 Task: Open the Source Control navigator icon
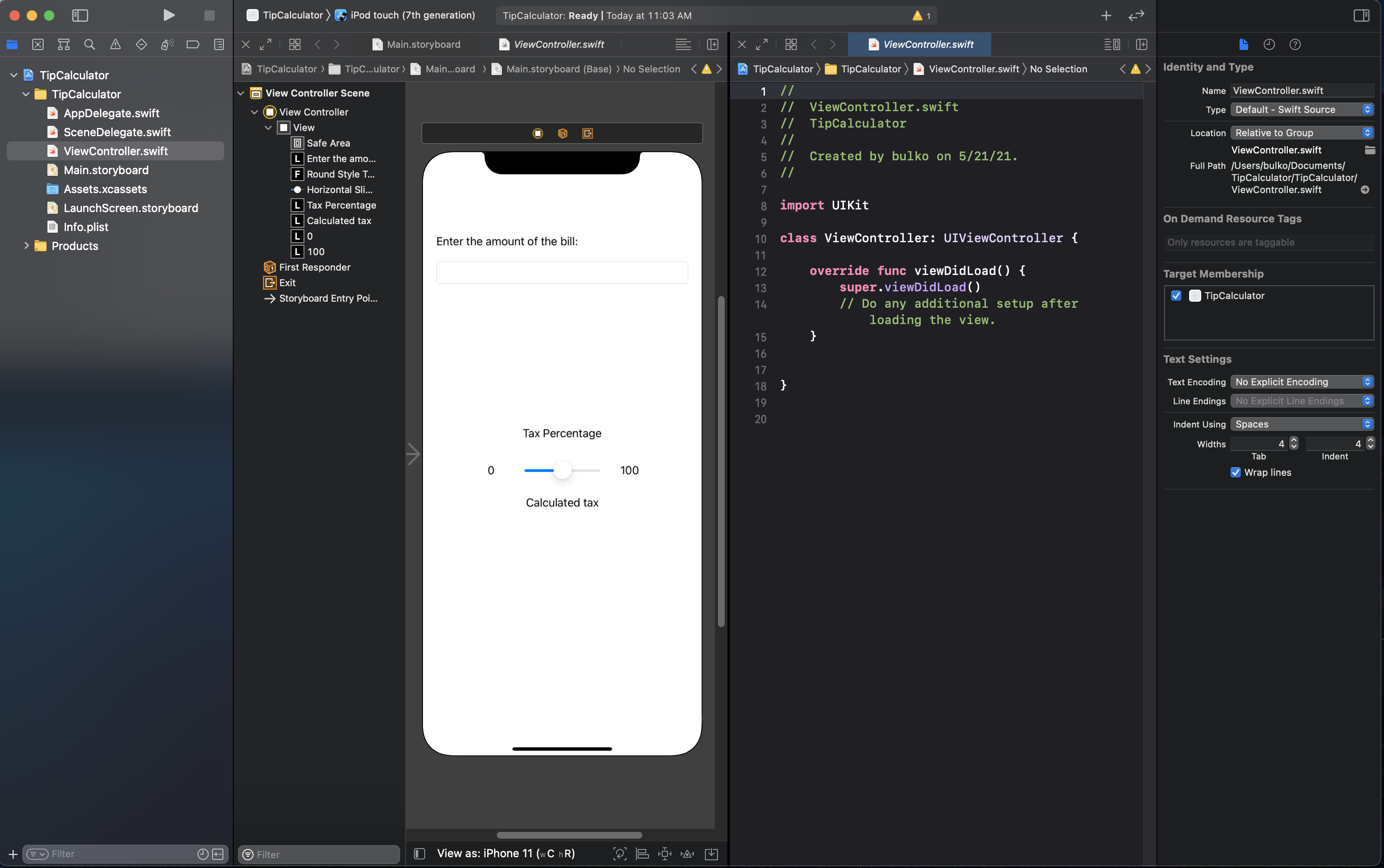(38, 44)
